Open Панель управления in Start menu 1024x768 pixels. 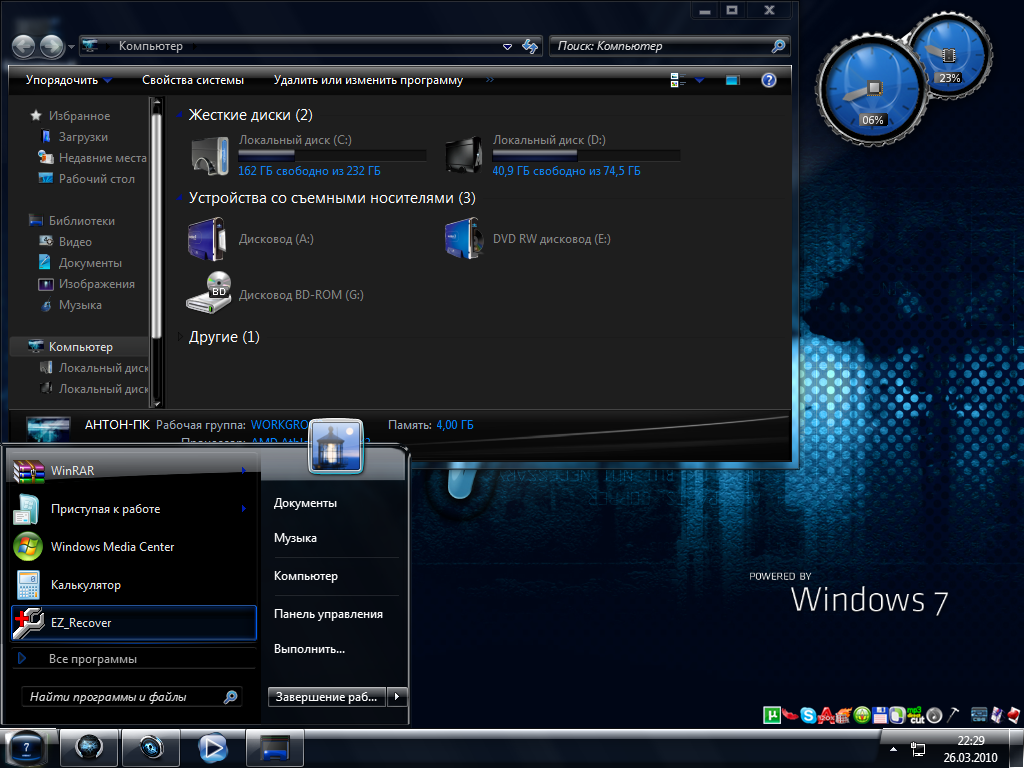click(328, 614)
